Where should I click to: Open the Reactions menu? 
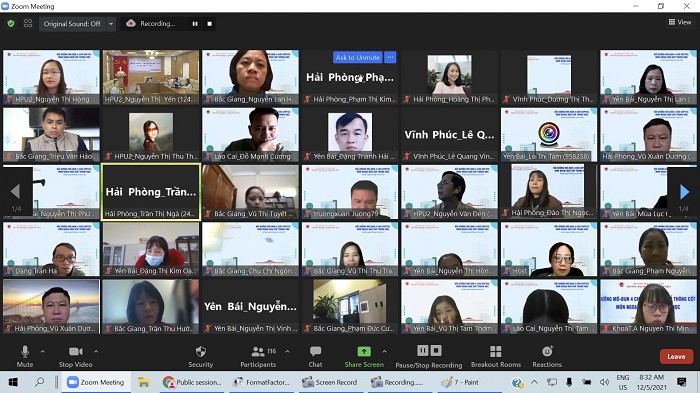[547, 356]
